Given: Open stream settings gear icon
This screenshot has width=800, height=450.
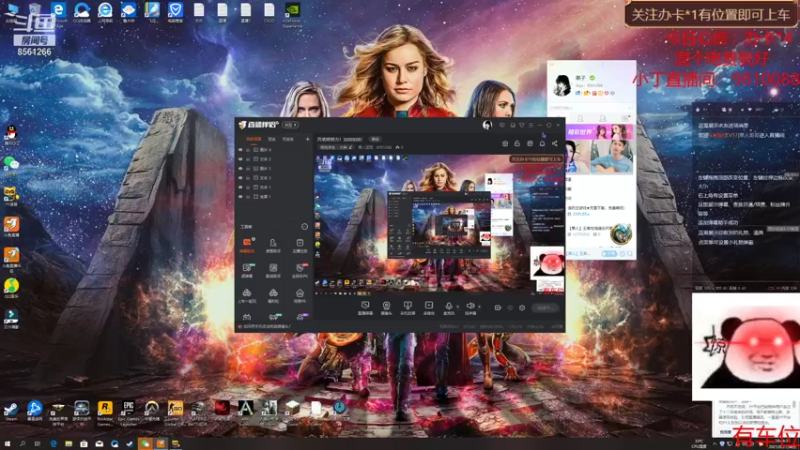Looking at the screenshot, I should 522,308.
